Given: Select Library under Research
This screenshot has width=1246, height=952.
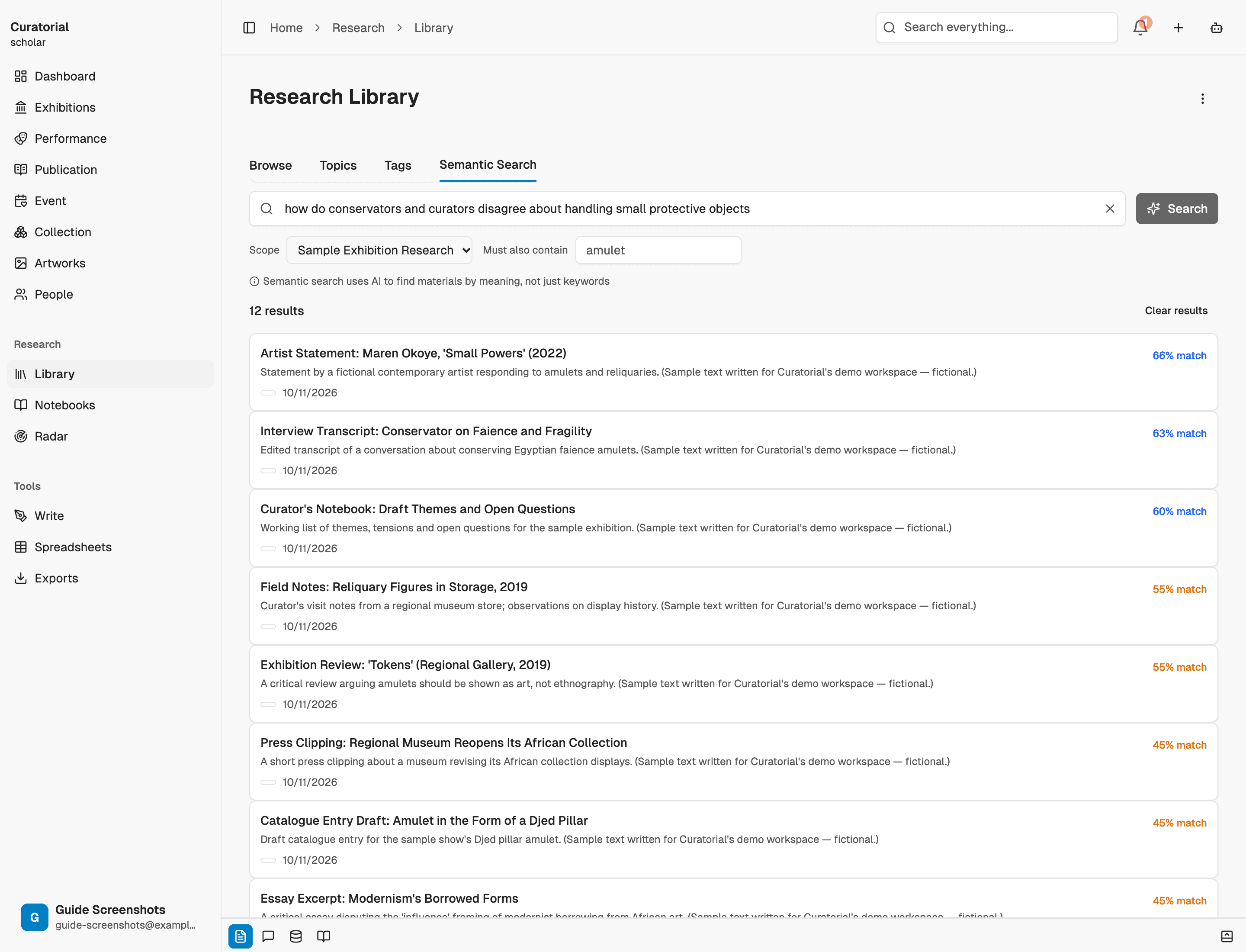Looking at the screenshot, I should coord(110,374).
